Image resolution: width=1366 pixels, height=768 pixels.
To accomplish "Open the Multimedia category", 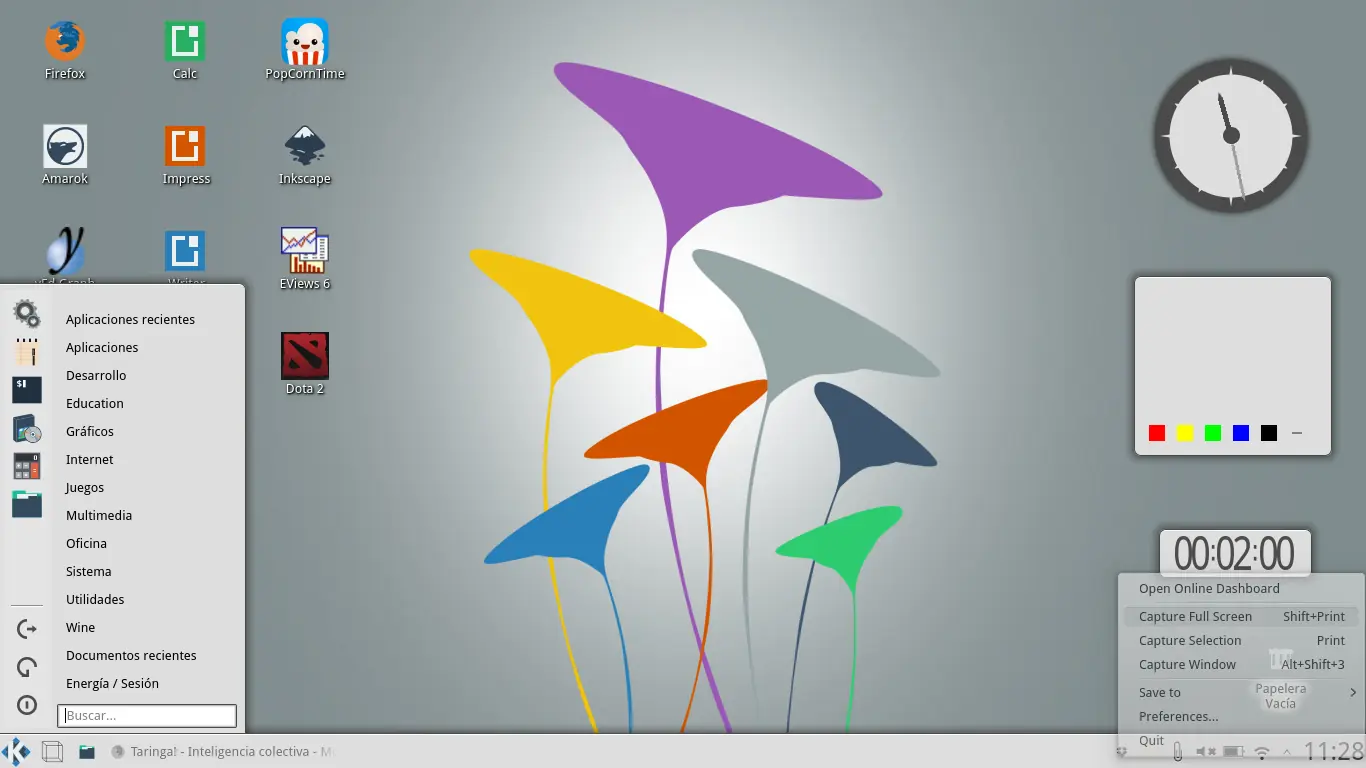I will (x=99, y=515).
